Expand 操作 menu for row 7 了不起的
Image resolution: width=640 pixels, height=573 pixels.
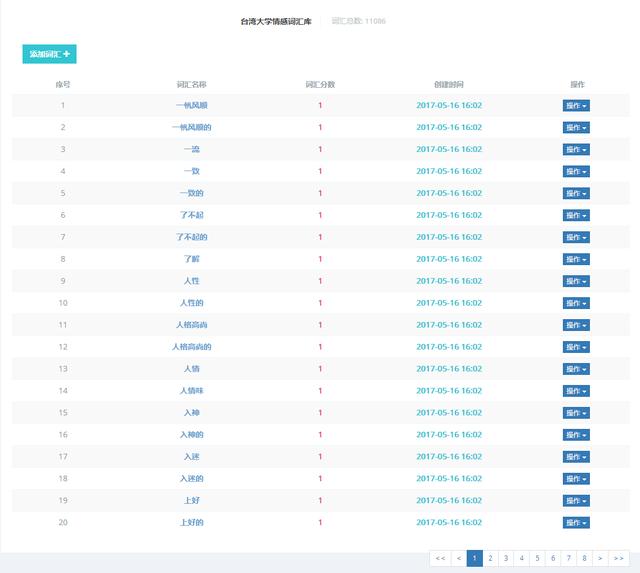pos(576,238)
